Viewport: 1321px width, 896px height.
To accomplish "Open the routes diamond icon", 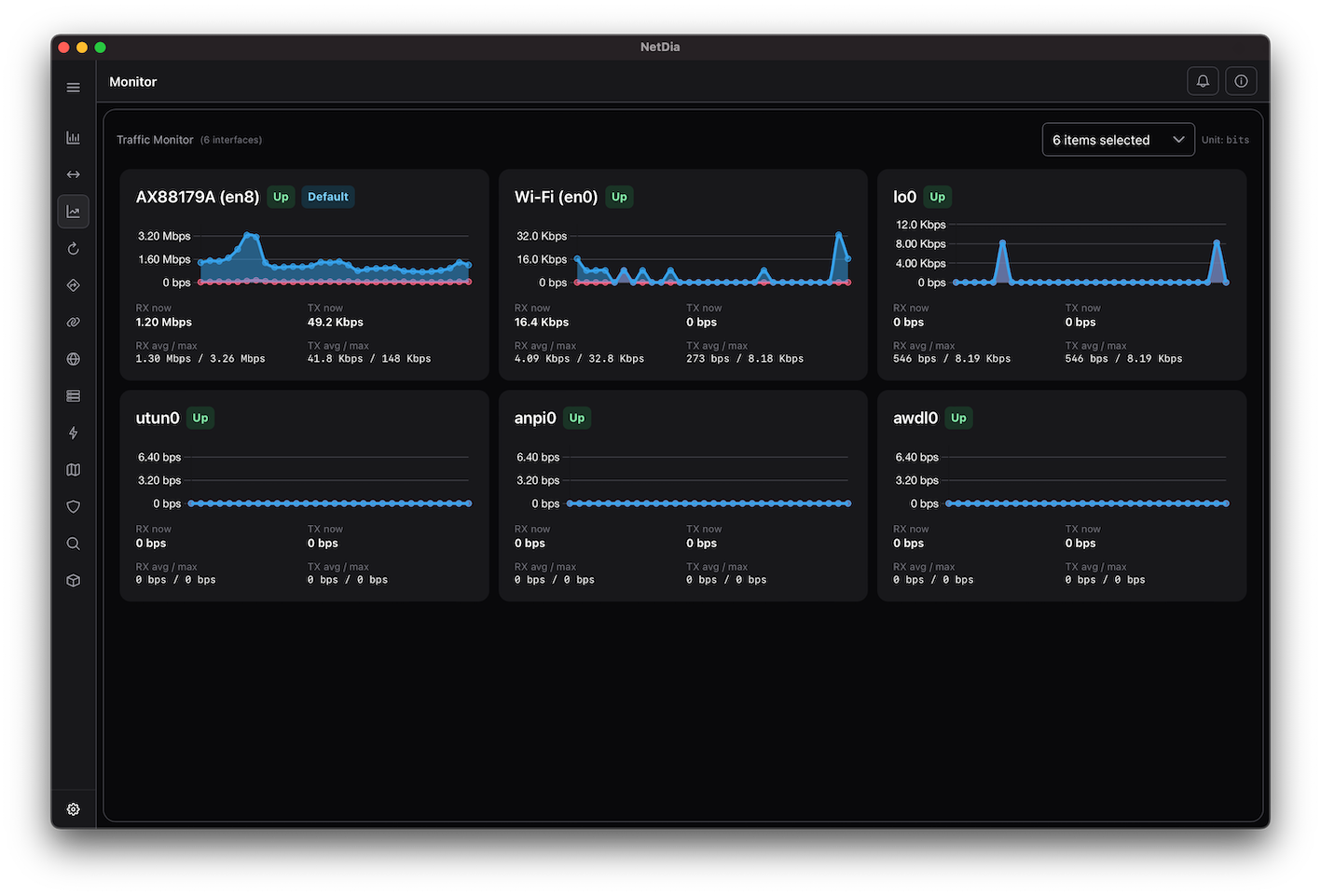I will point(73,285).
